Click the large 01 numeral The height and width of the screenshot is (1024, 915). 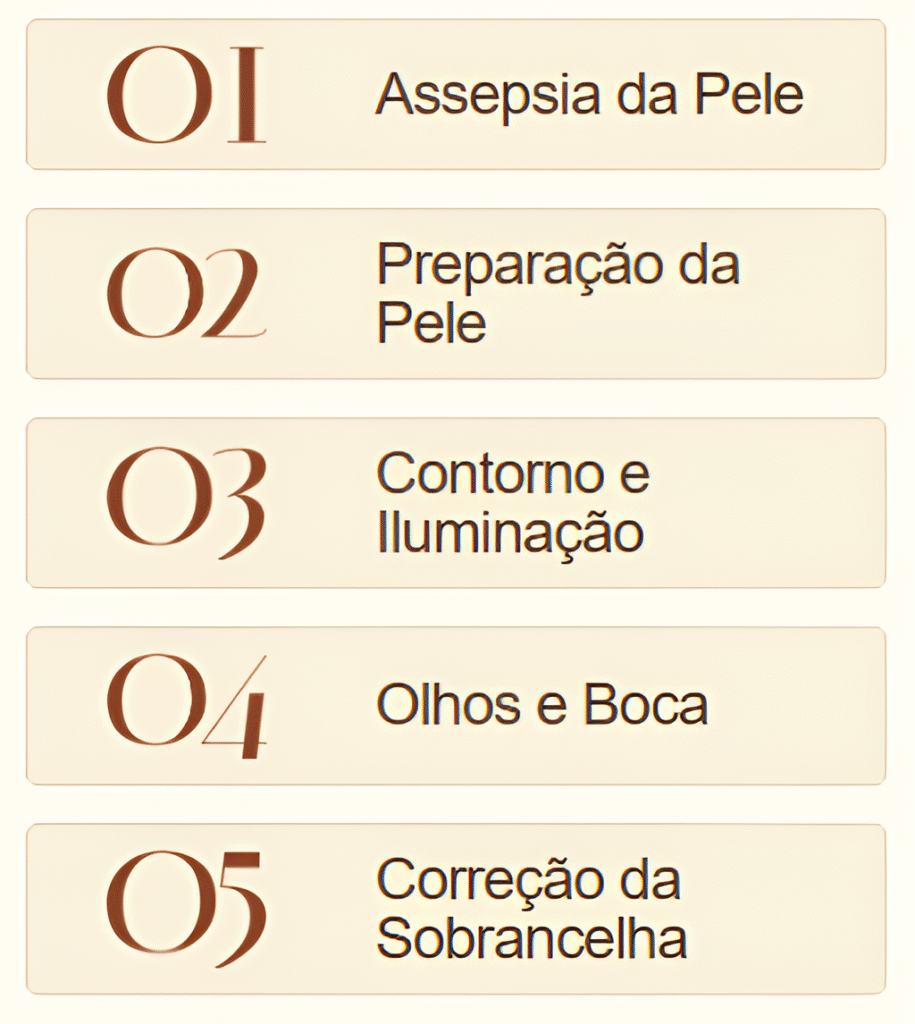coord(186,95)
